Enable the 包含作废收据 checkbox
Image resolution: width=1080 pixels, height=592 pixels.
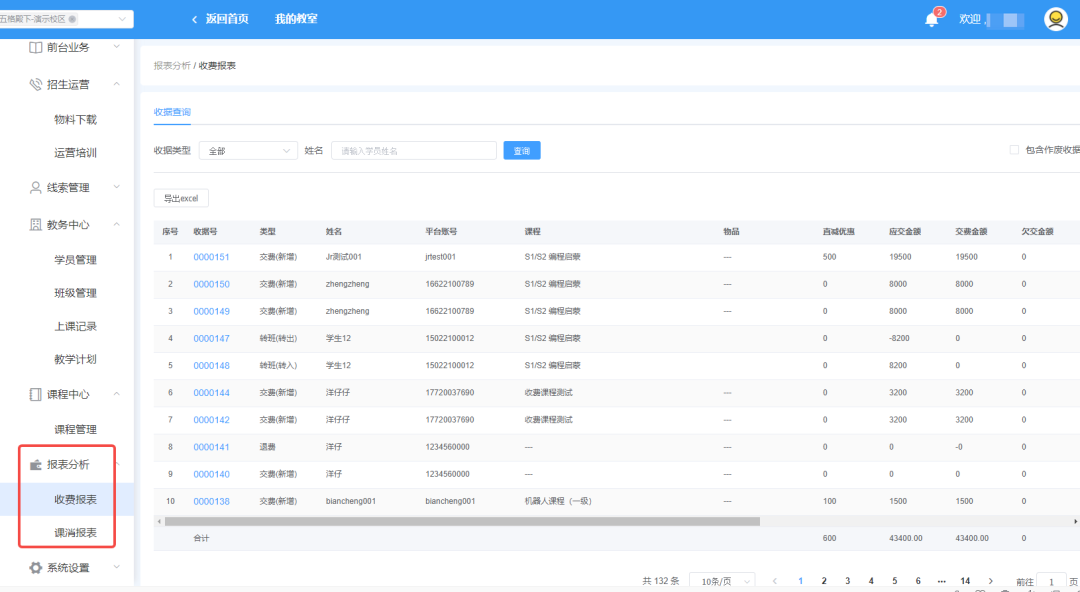[1014, 150]
